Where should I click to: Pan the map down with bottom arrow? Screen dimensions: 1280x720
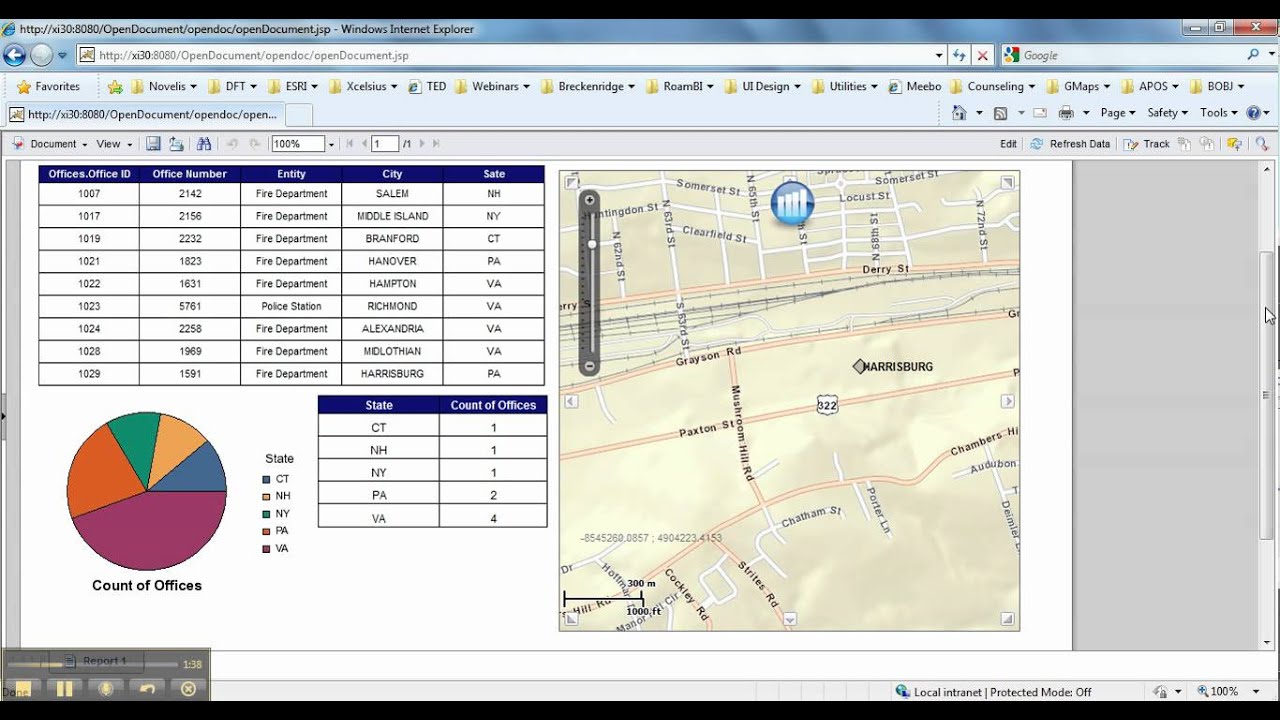click(x=789, y=620)
